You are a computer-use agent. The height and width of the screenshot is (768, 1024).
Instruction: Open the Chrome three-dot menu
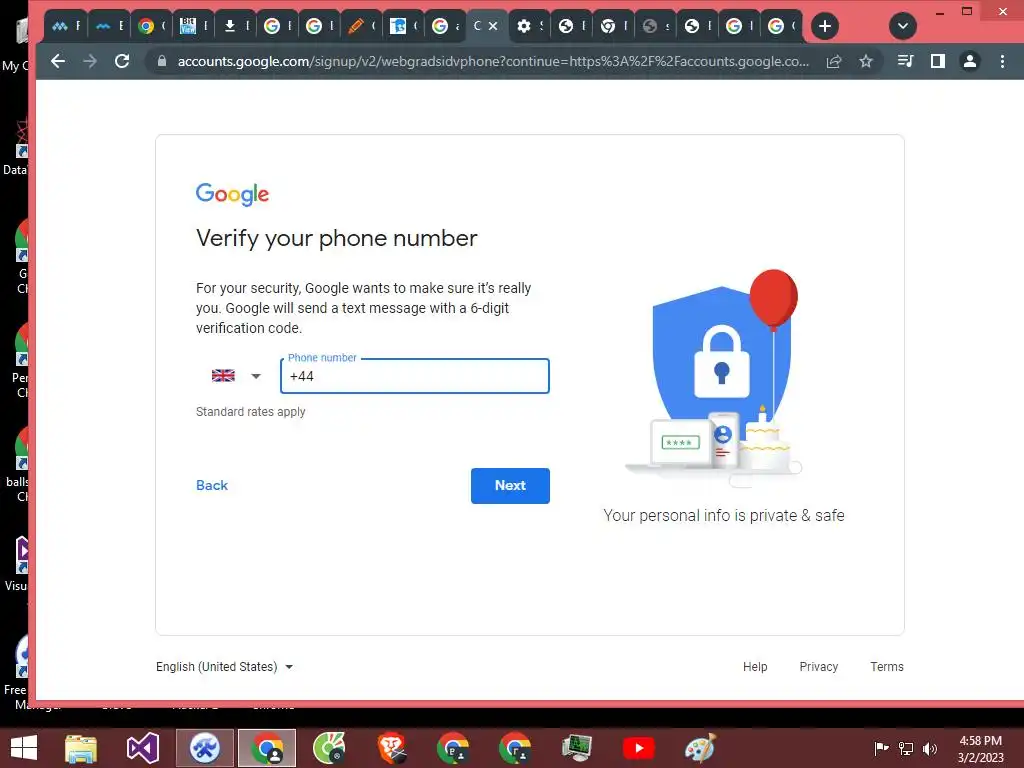point(1002,61)
